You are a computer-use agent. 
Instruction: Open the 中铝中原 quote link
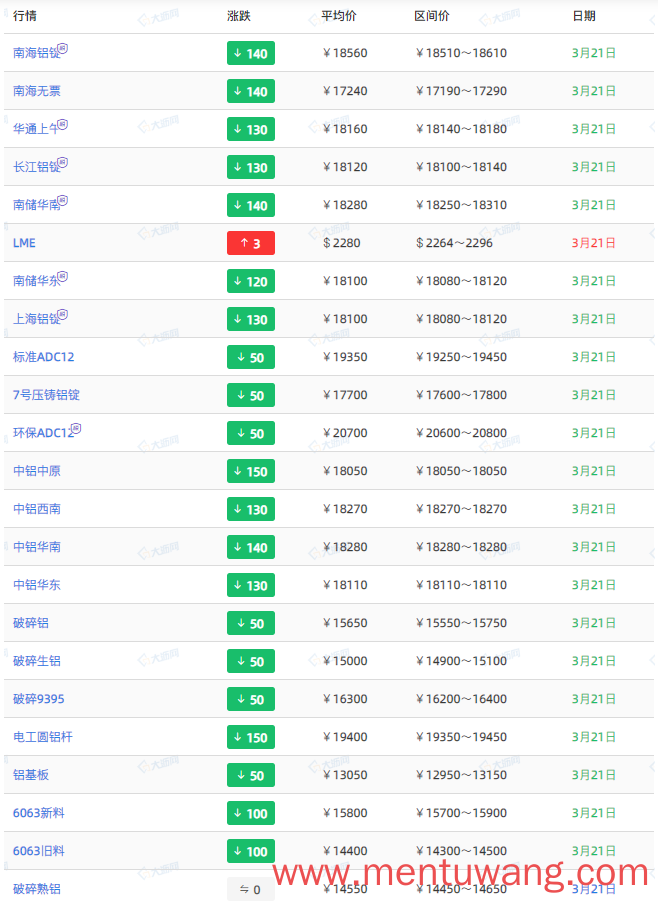[x=36, y=471]
